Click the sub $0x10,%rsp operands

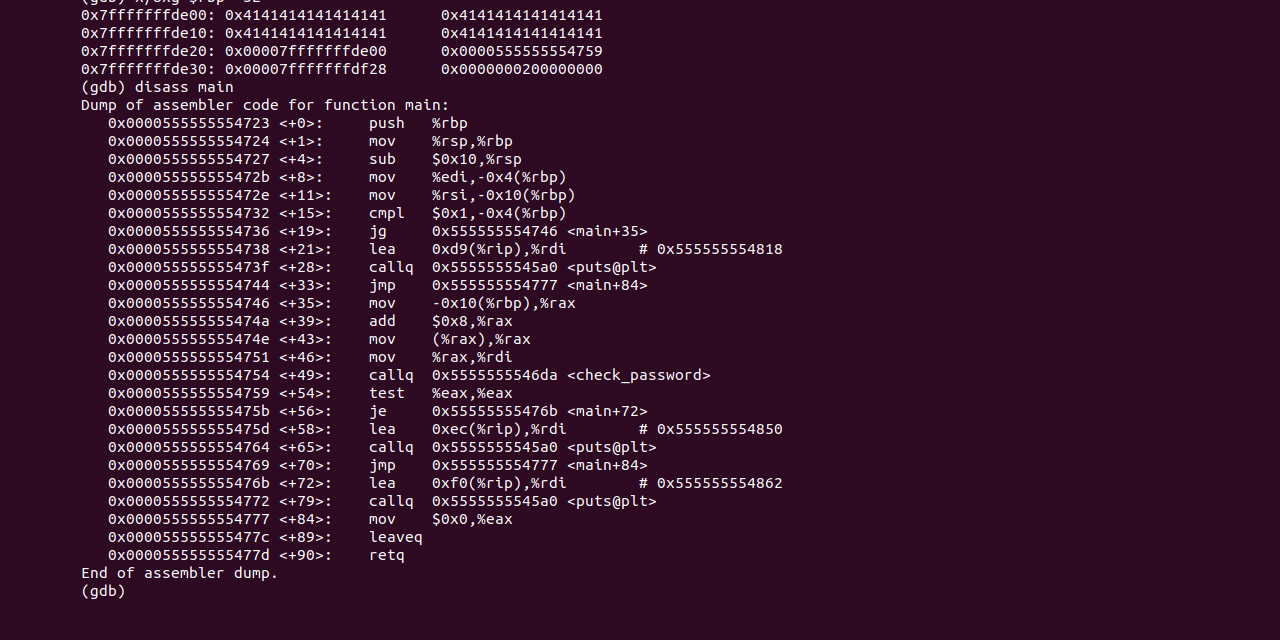tap(476, 159)
